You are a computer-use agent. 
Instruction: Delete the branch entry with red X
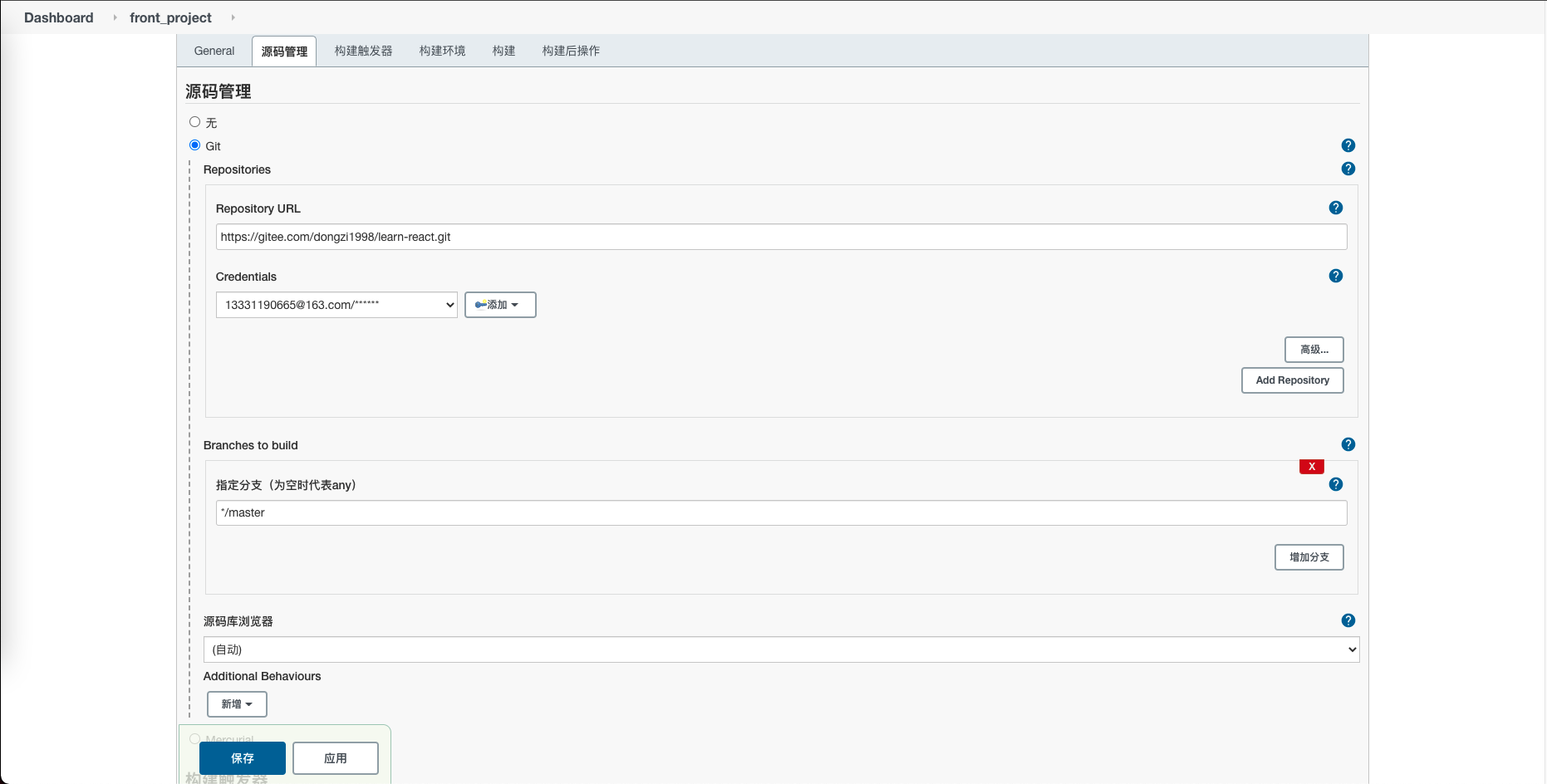(x=1311, y=467)
